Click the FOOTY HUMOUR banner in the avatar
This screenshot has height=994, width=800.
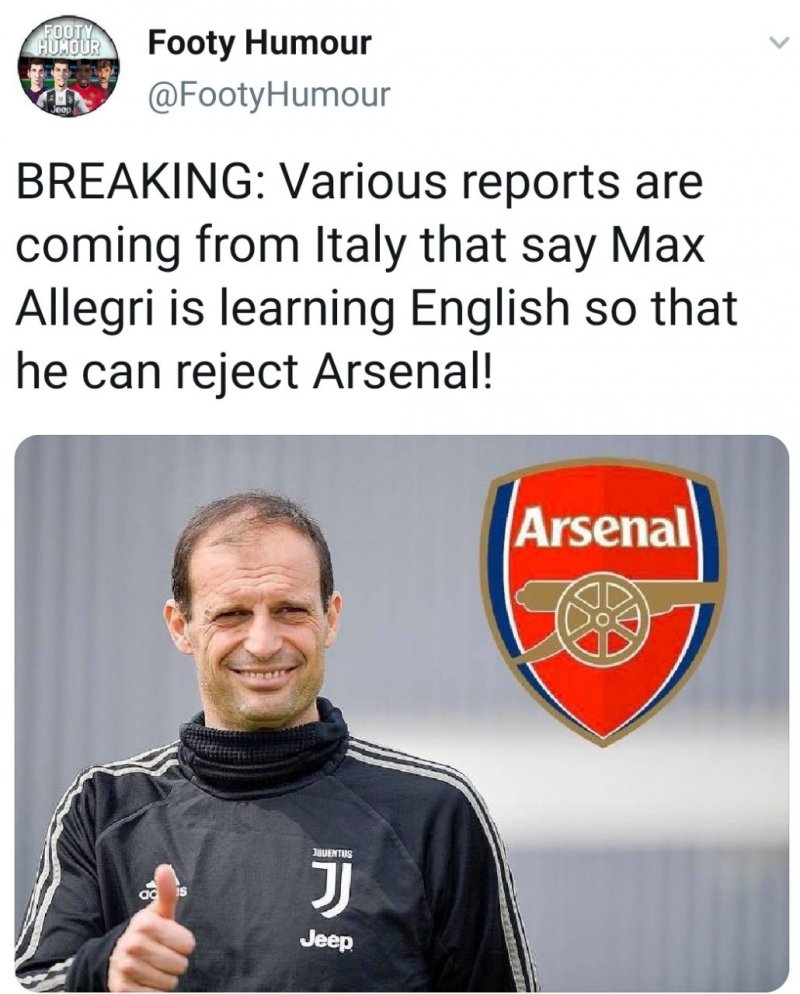pyautogui.click(x=68, y=39)
